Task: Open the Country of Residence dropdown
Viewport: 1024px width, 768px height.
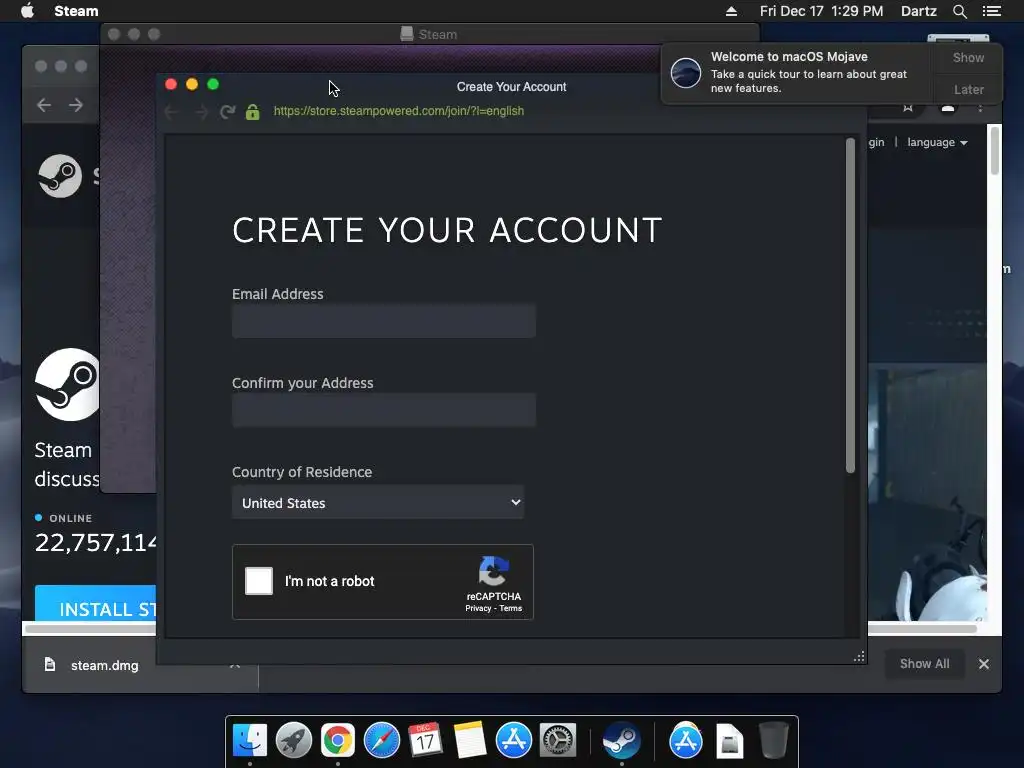Action: point(378,502)
